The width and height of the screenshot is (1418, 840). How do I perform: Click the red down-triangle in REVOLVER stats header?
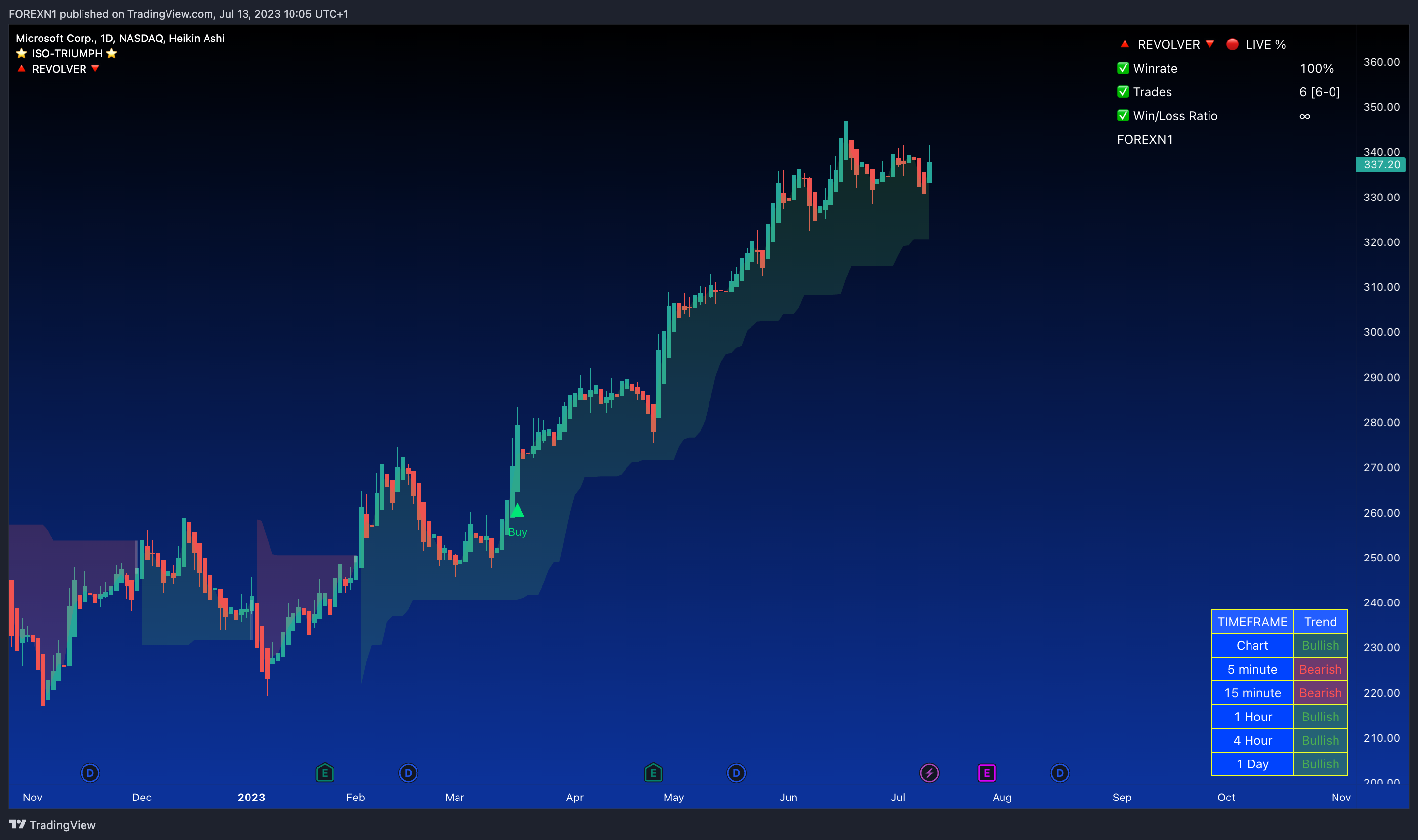coord(1209,44)
